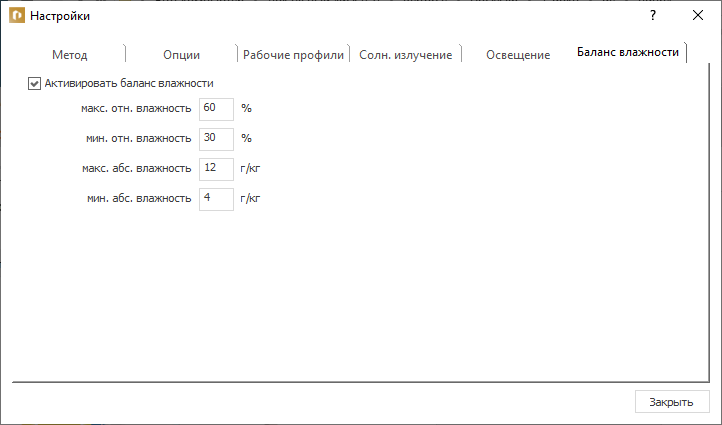Open help with the question mark button
The height and width of the screenshot is (425, 722).
[x=653, y=16]
